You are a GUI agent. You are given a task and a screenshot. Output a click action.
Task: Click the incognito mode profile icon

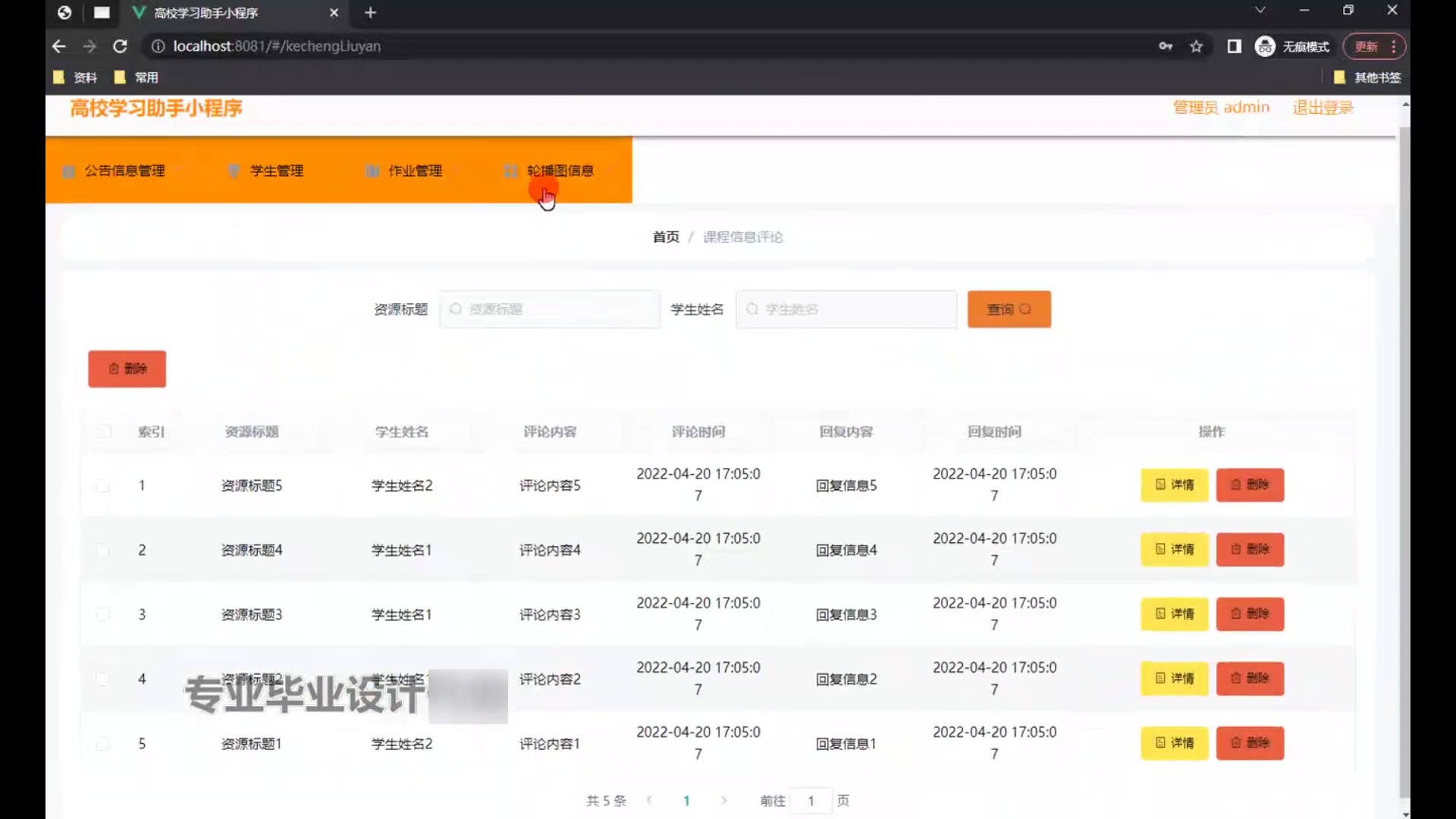(x=1265, y=46)
